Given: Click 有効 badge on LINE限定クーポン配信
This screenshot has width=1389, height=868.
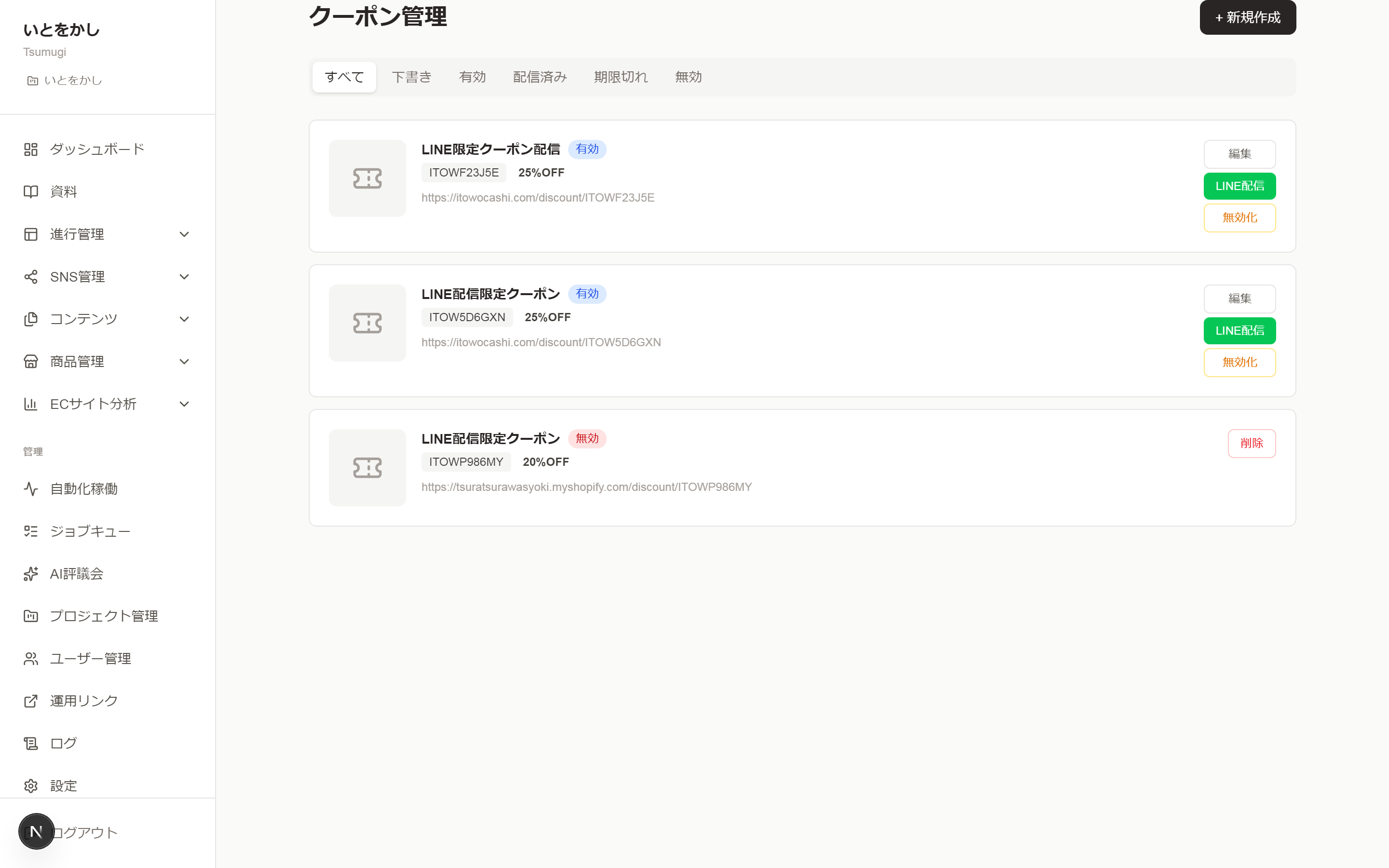Looking at the screenshot, I should pos(587,149).
